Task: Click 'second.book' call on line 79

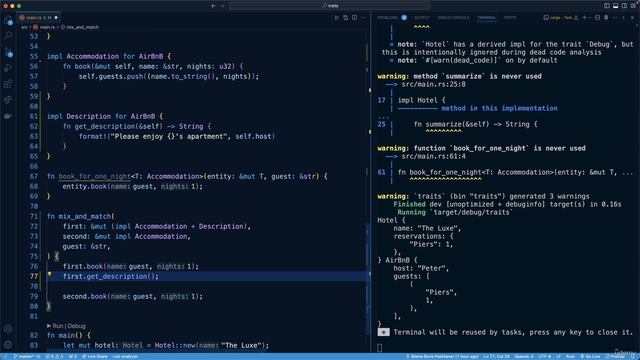Action: (84, 296)
